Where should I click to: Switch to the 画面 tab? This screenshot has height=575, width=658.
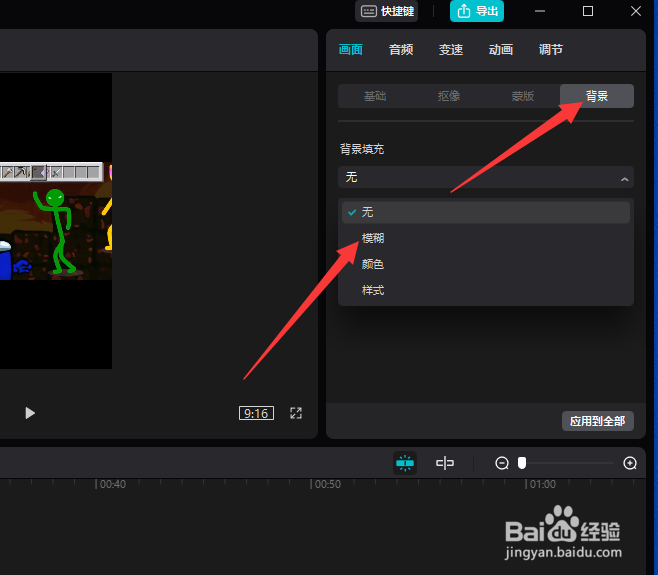point(350,50)
